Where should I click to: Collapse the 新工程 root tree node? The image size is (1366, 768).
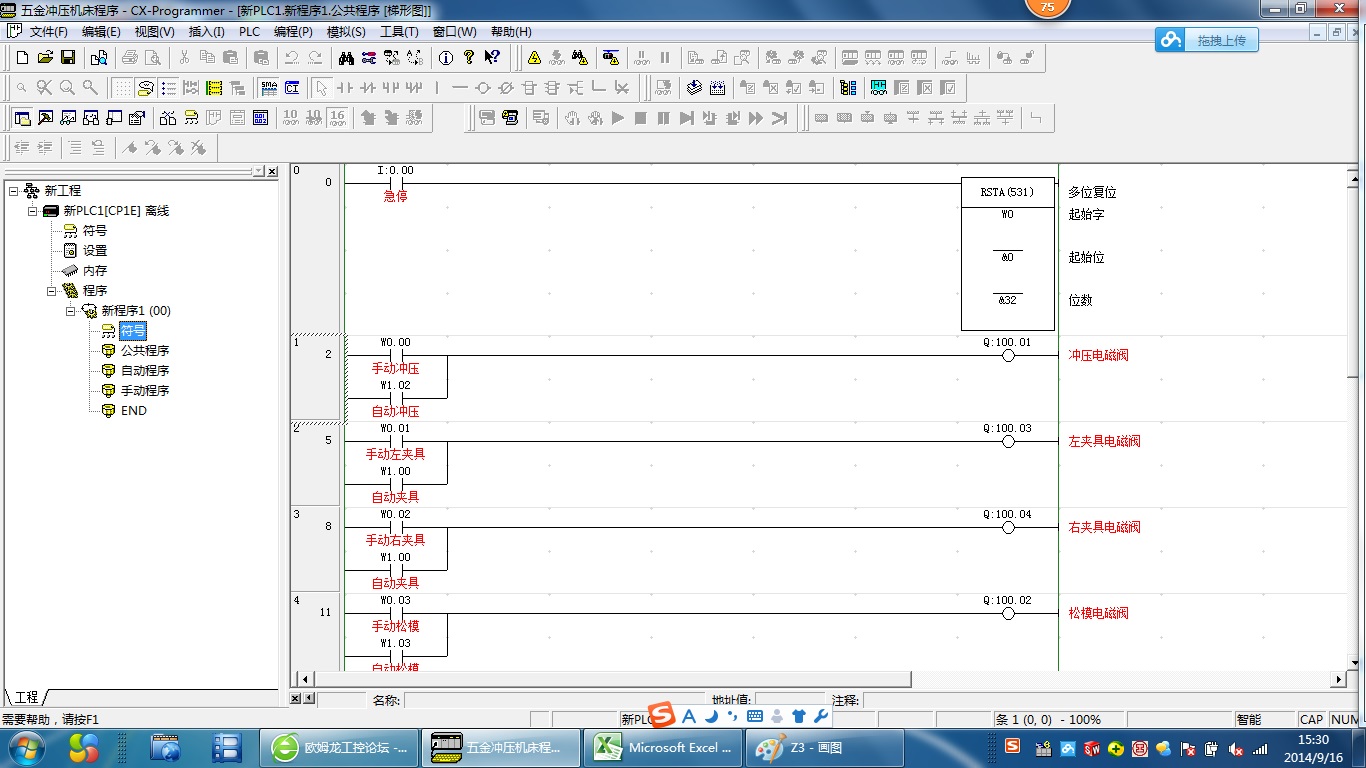tap(13, 191)
